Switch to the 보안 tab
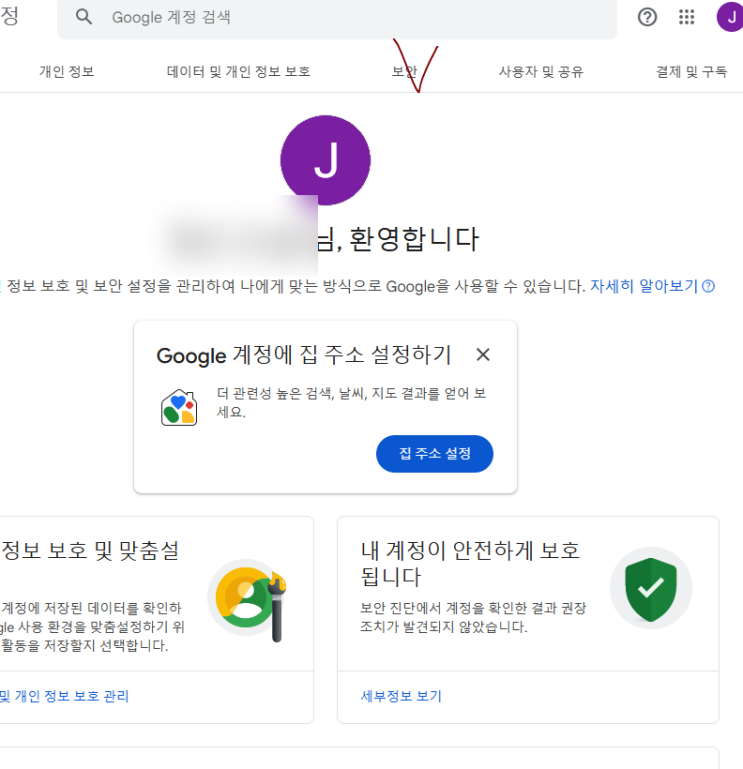743x769 pixels. pos(405,72)
